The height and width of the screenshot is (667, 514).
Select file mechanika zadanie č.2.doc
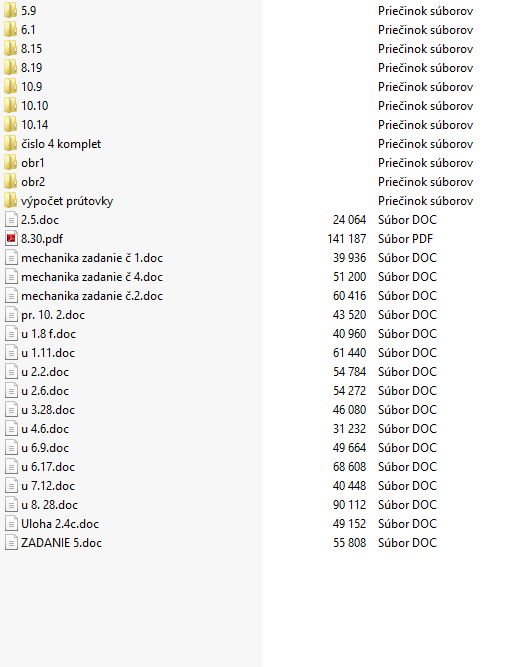[92, 296]
